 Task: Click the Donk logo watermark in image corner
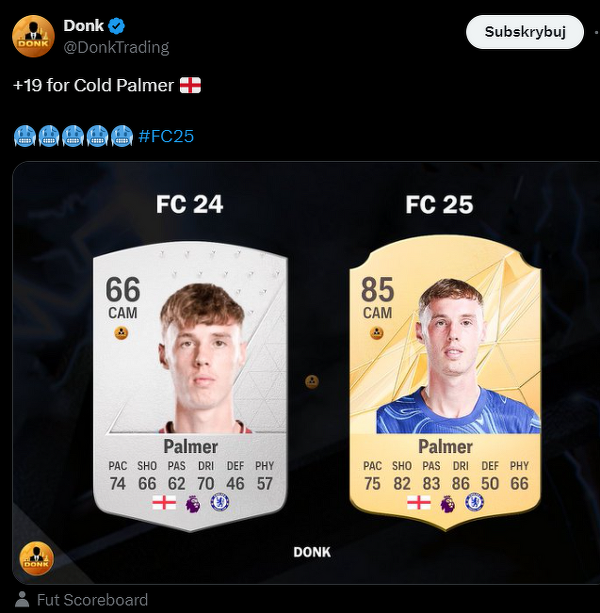pos(36,558)
